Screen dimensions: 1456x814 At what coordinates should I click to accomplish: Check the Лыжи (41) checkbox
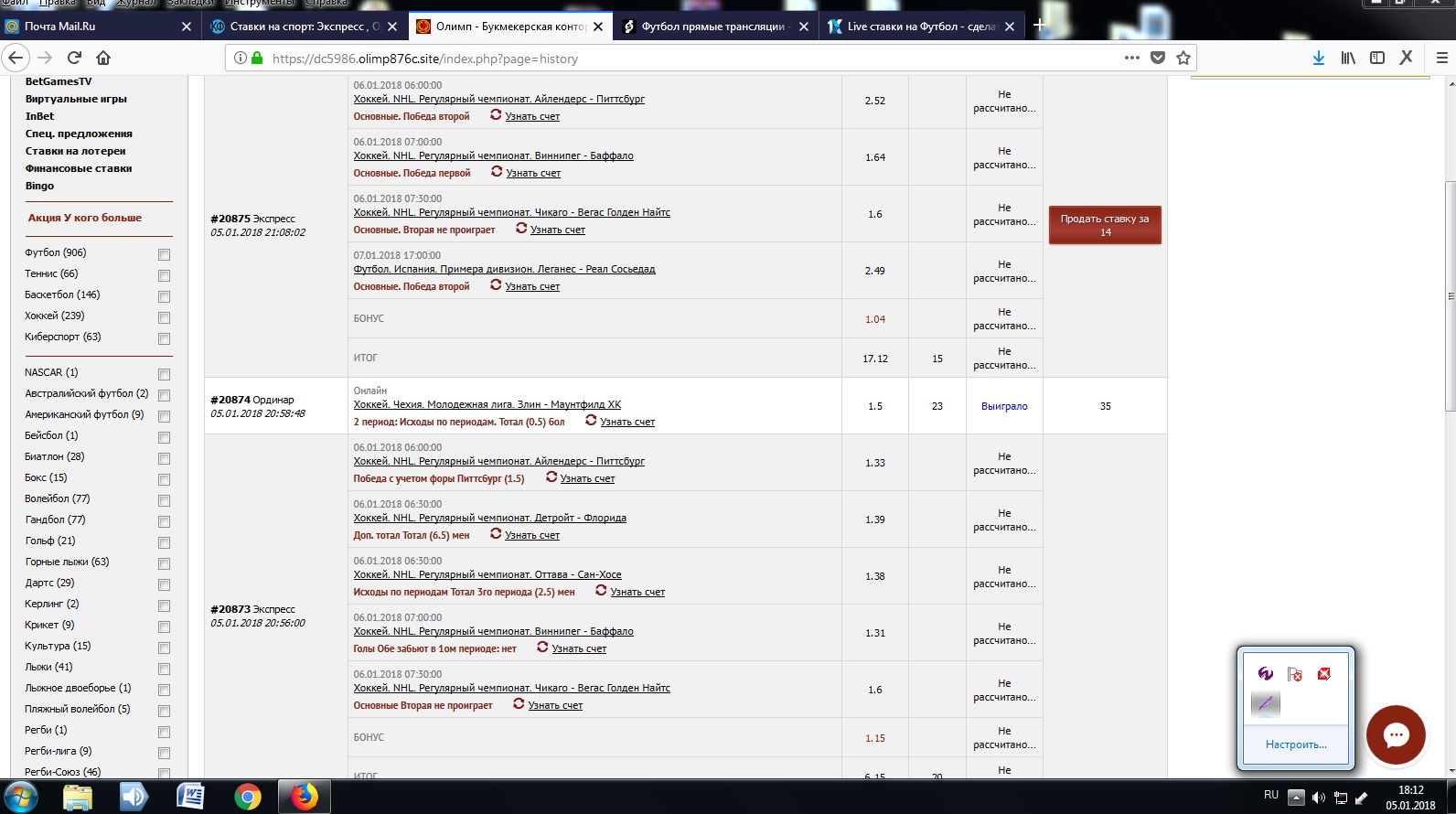164,669
